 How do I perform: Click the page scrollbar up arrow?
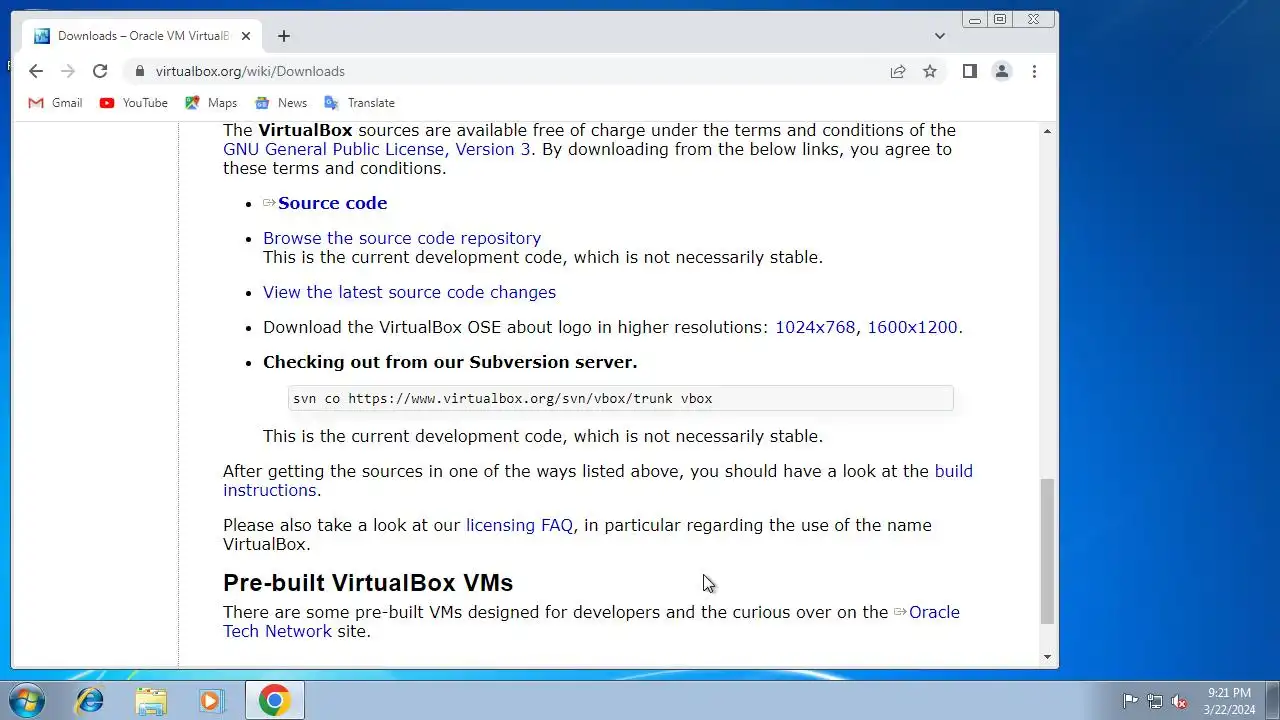pos(1047,131)
